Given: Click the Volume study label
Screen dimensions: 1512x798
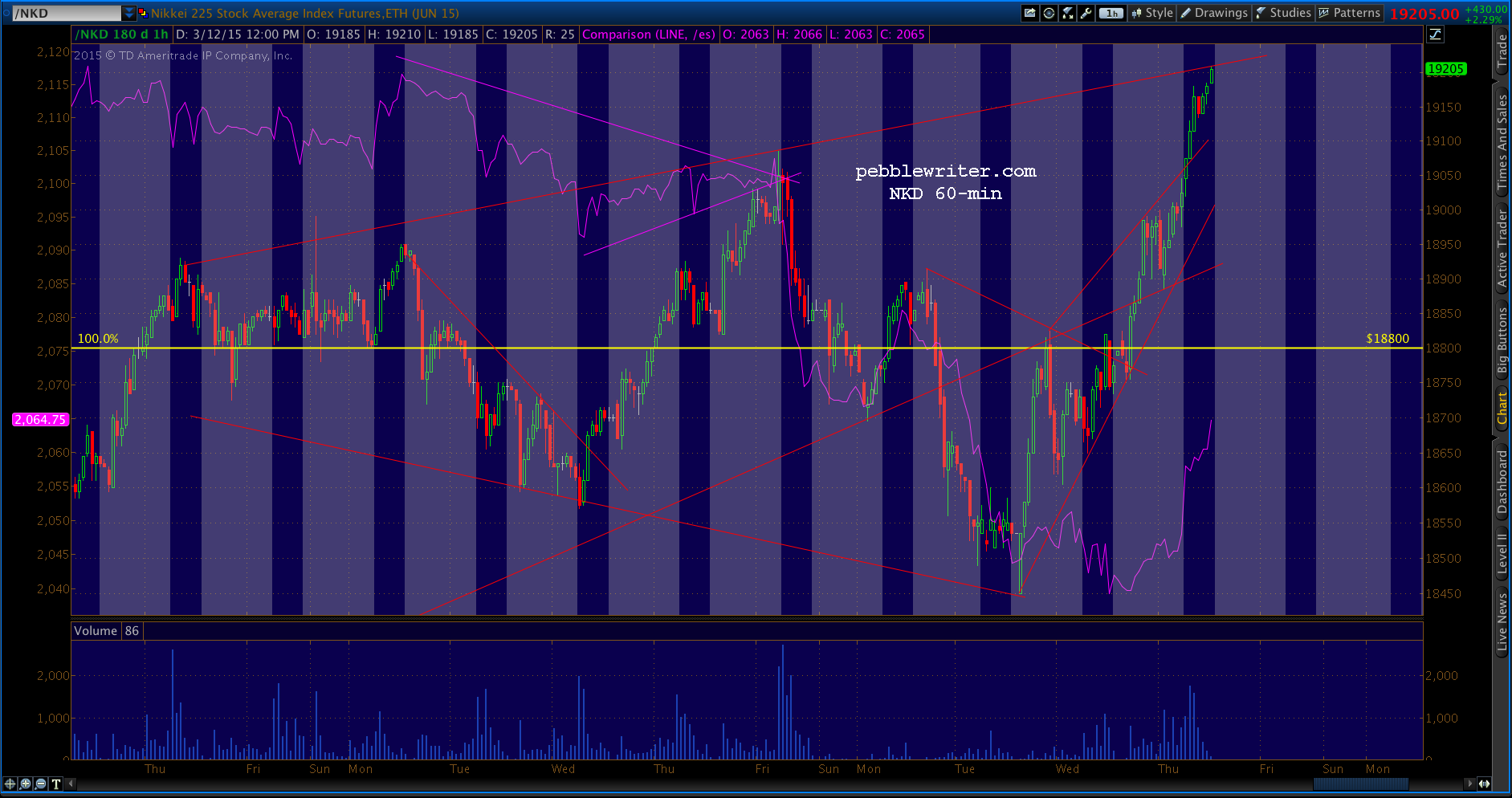Looking at the screenshot, I should (96, 631).
